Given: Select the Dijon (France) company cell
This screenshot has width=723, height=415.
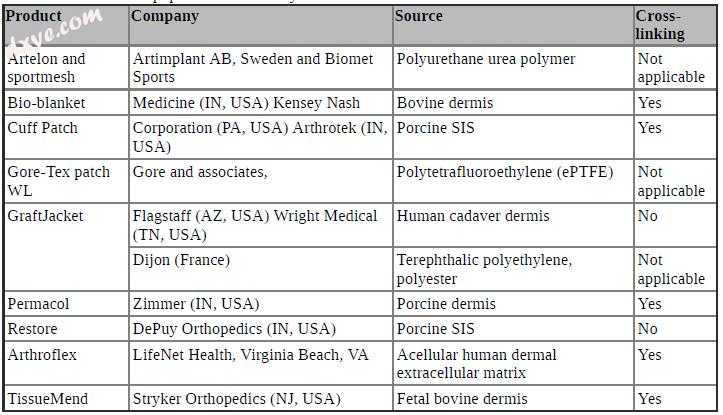Looking at the screenshot, I should (261, 269).
